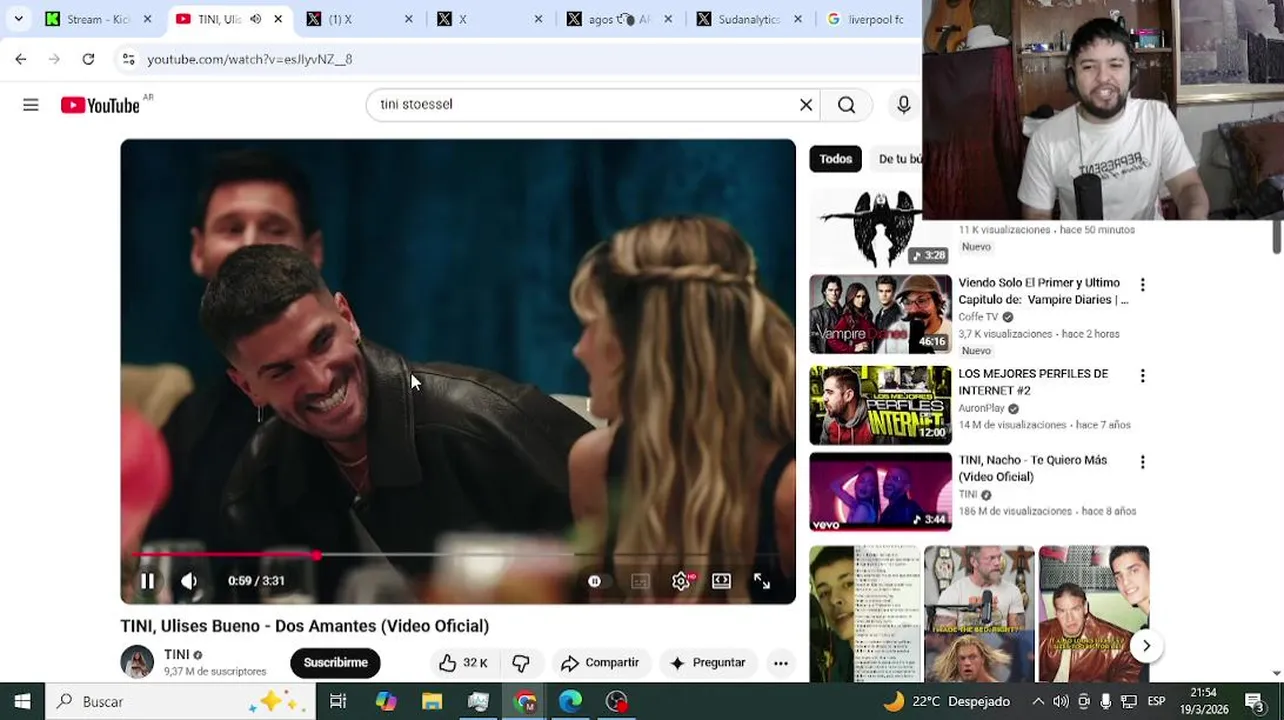The image size is (1284, 720).
Task: Open the Windows Start menu
Action: 22,701
